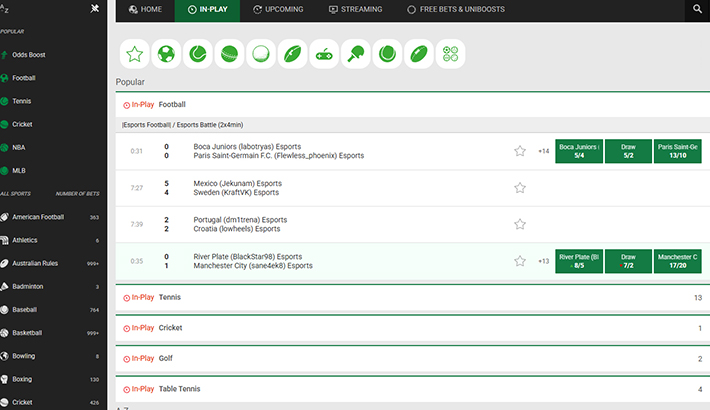710x410 pixels.
Task: Filter by the round green ball icon
Action: click(x=387, y=54)
